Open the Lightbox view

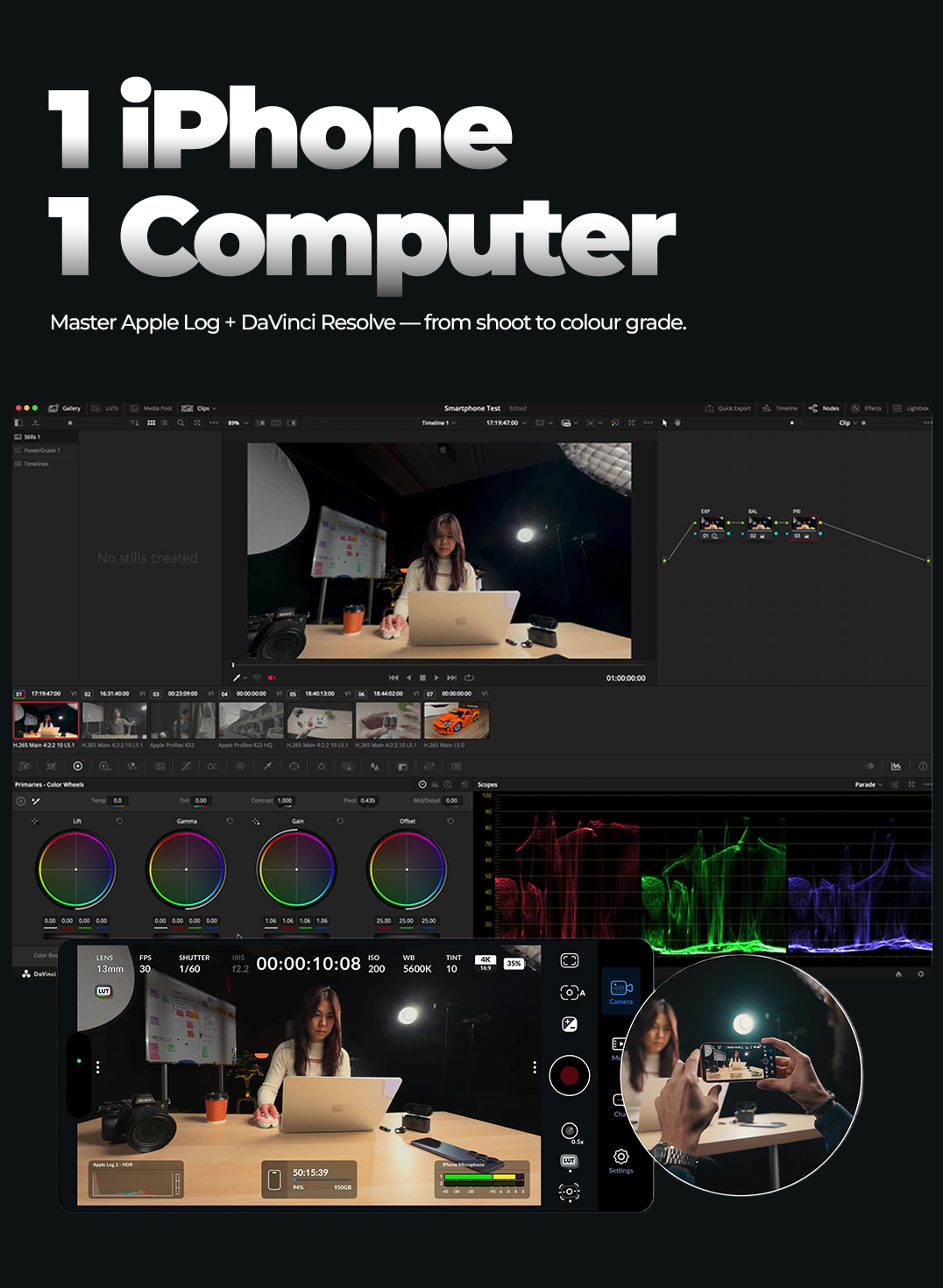point(911,408)
